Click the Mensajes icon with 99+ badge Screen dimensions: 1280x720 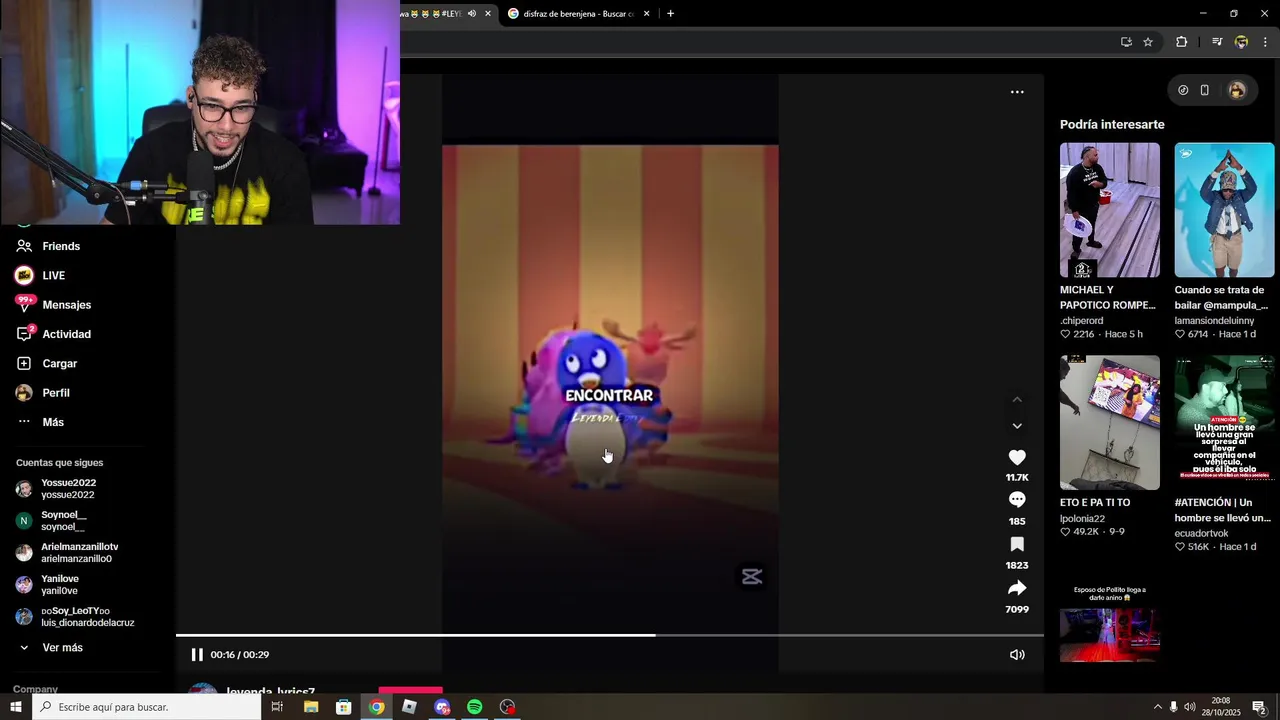(24, 304)
